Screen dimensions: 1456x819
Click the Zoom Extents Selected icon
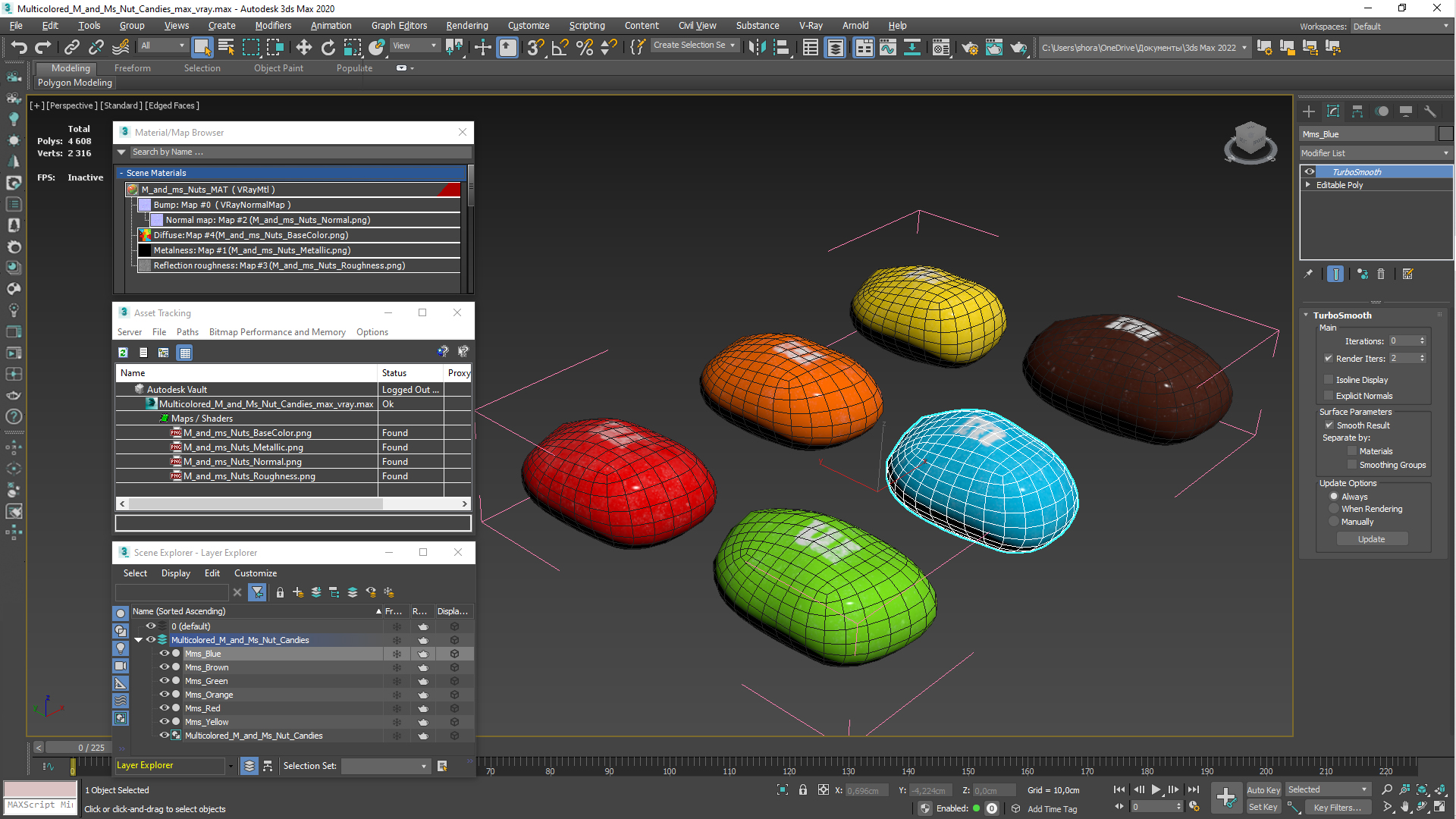1422,790
